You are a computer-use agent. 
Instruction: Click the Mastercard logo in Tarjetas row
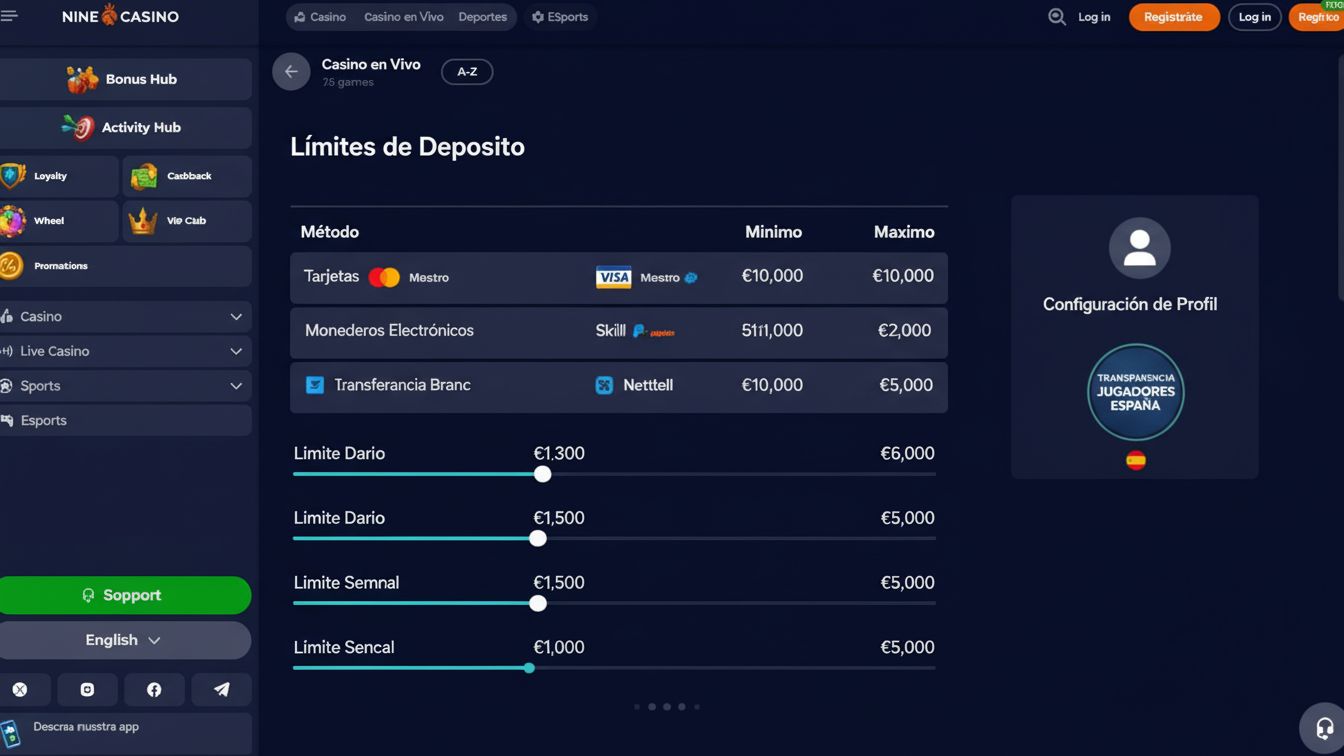(x=384, y=278)
